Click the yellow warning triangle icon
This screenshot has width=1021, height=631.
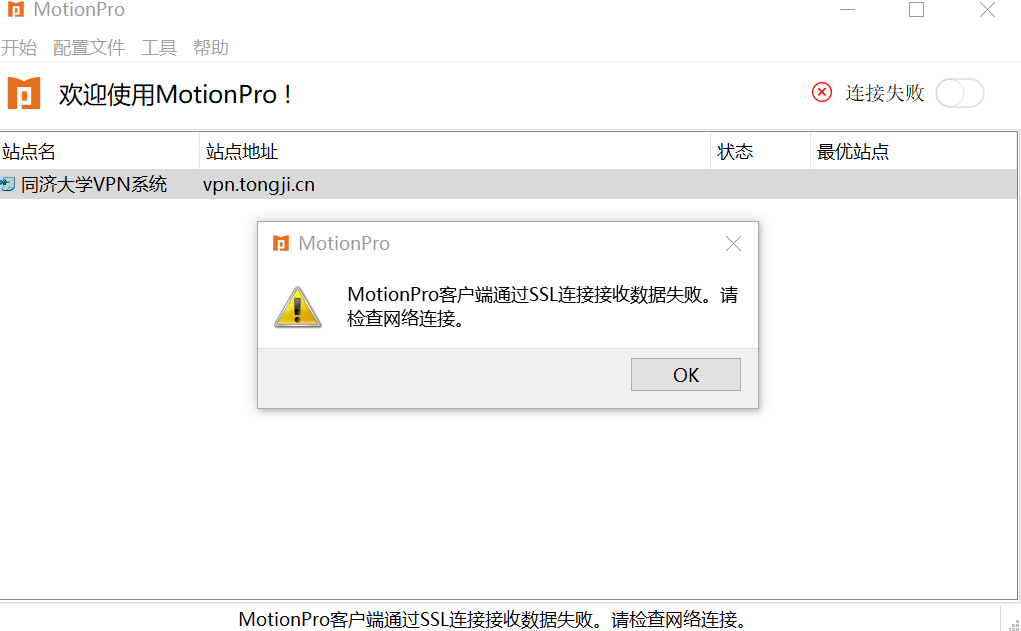click(298, 307)
